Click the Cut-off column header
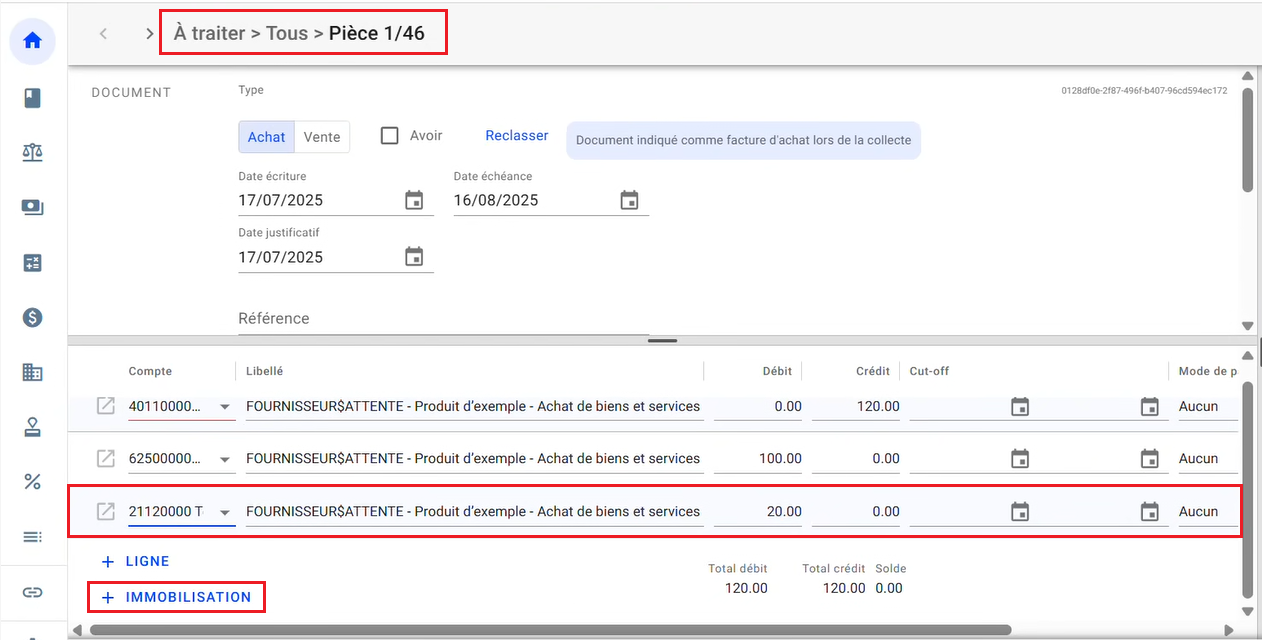The height and width of the screenshot is (640, 1262). [929, 371]
